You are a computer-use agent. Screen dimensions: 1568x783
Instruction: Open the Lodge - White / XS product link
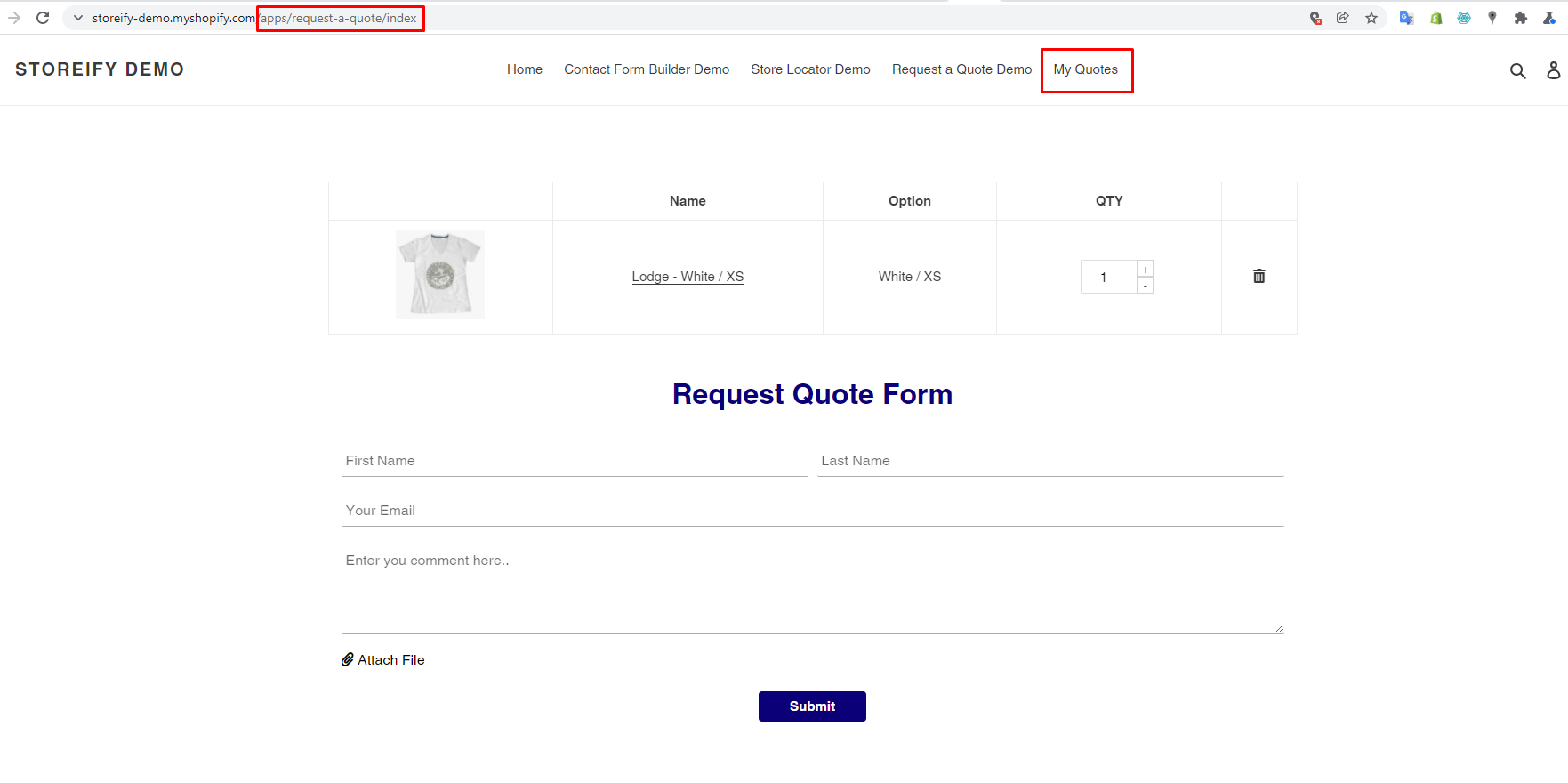click(x=688, y=277)
